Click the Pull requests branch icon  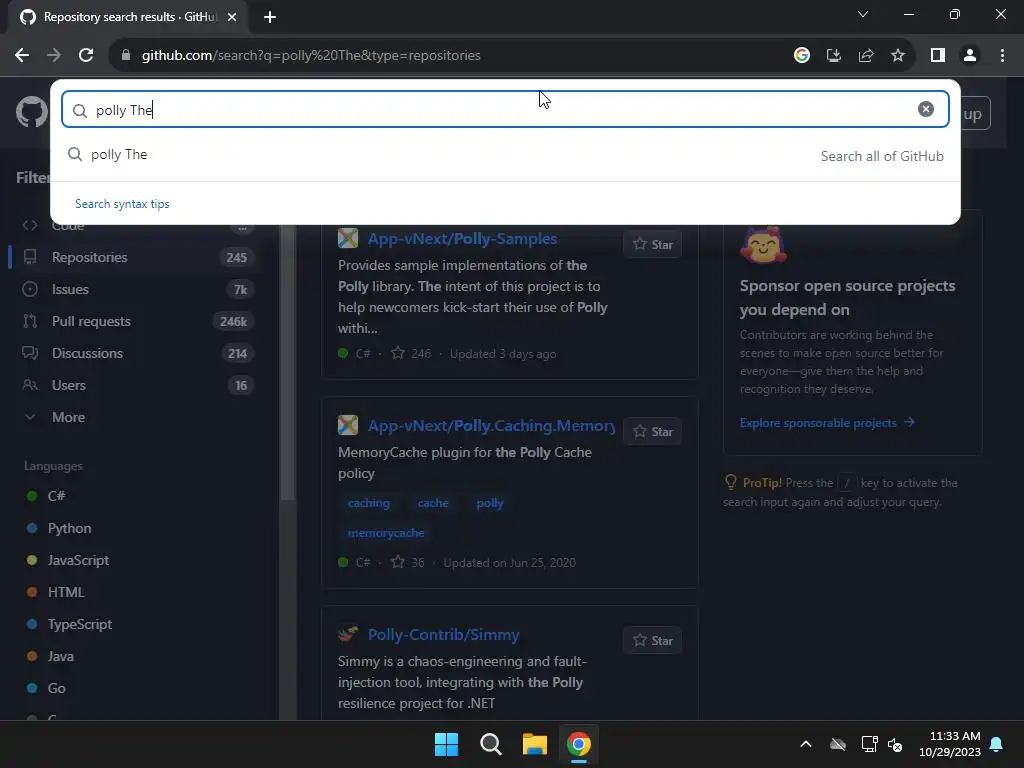click(30, 321)
